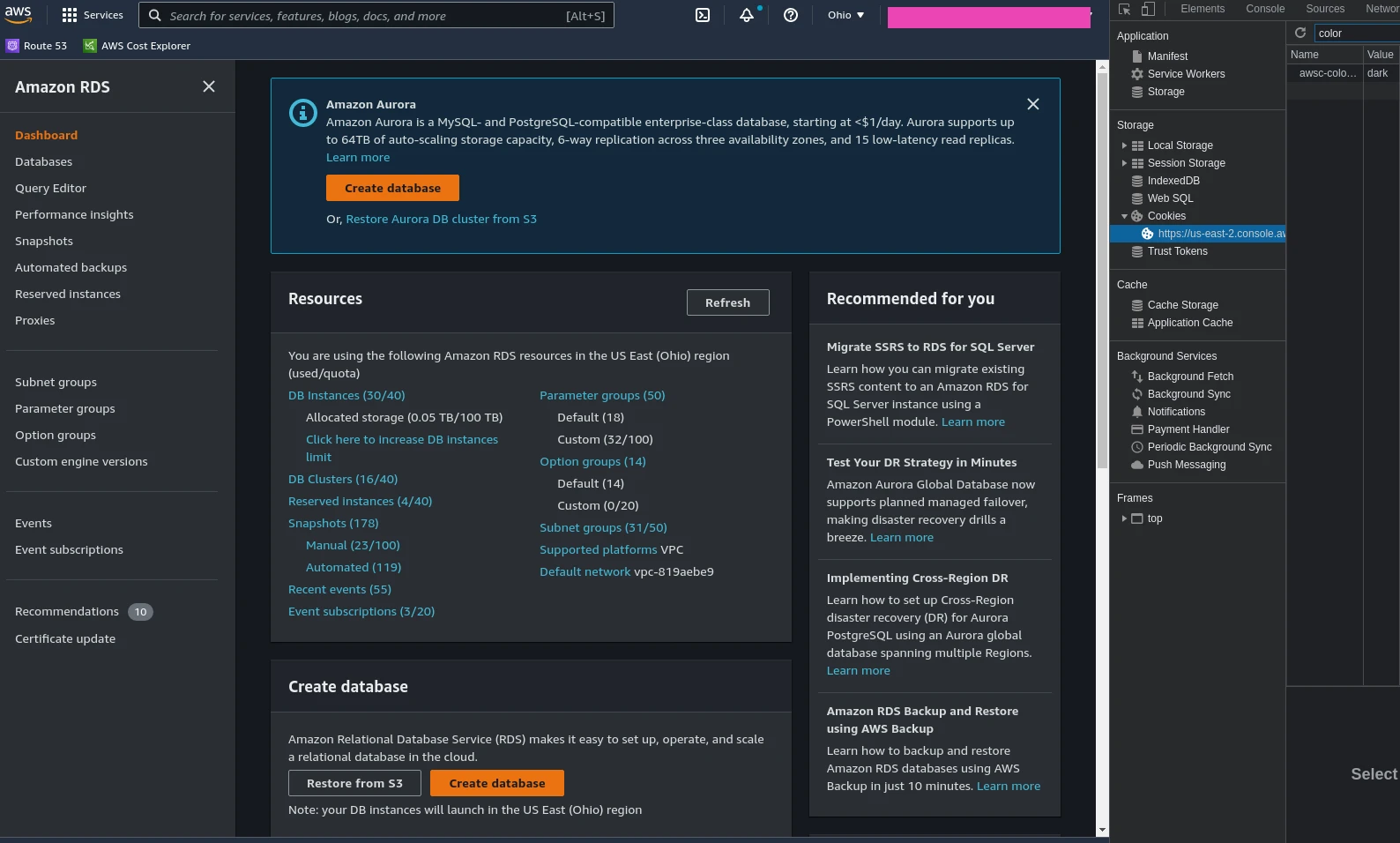Screen dimensions: 1400x843
Task: Select DevTools inspect element icon
Action: [x=1124, y=9]
